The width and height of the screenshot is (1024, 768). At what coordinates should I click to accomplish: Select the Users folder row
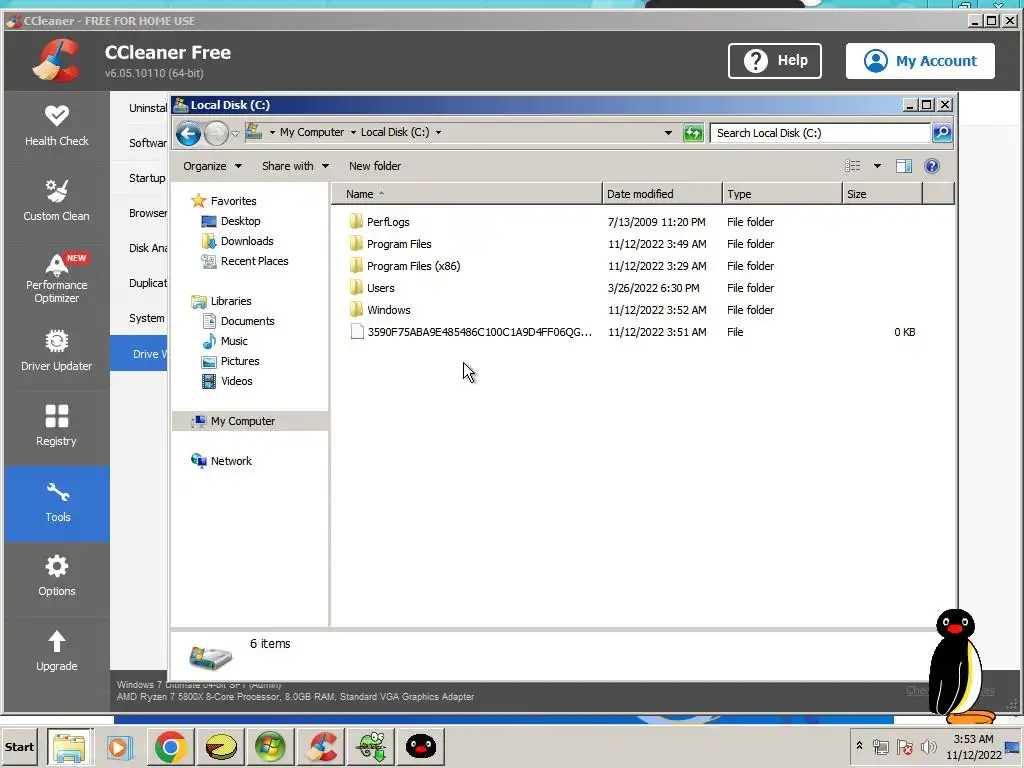click(633, 288)
